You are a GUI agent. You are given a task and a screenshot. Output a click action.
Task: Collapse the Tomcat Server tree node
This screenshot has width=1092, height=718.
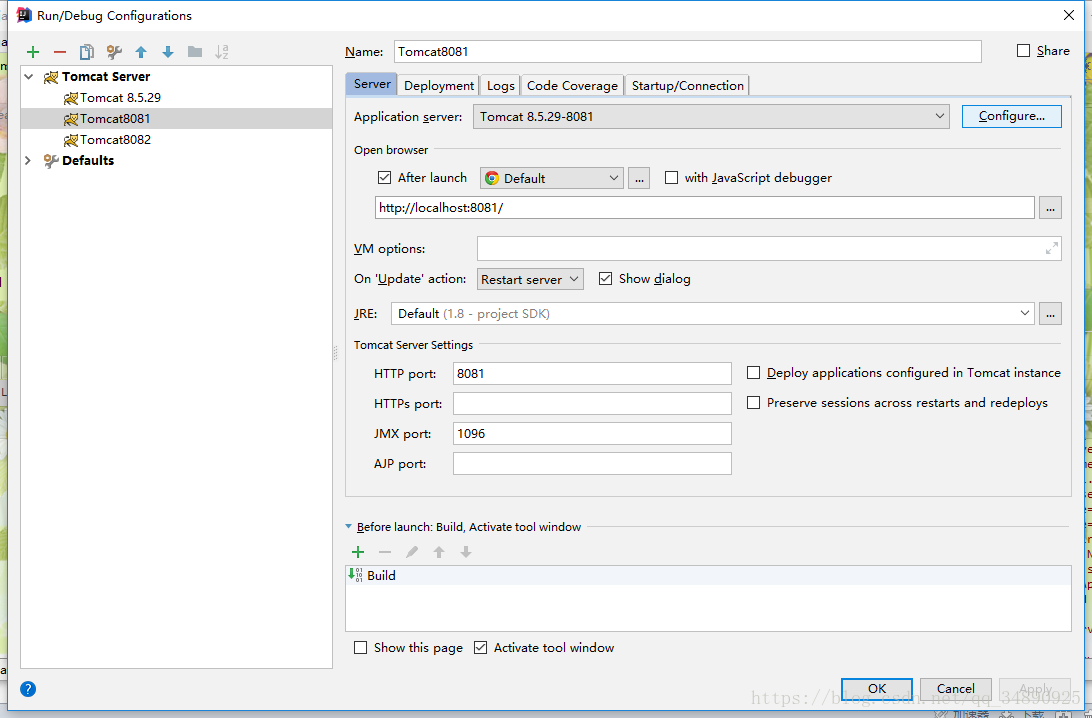[x=29, y=77]
